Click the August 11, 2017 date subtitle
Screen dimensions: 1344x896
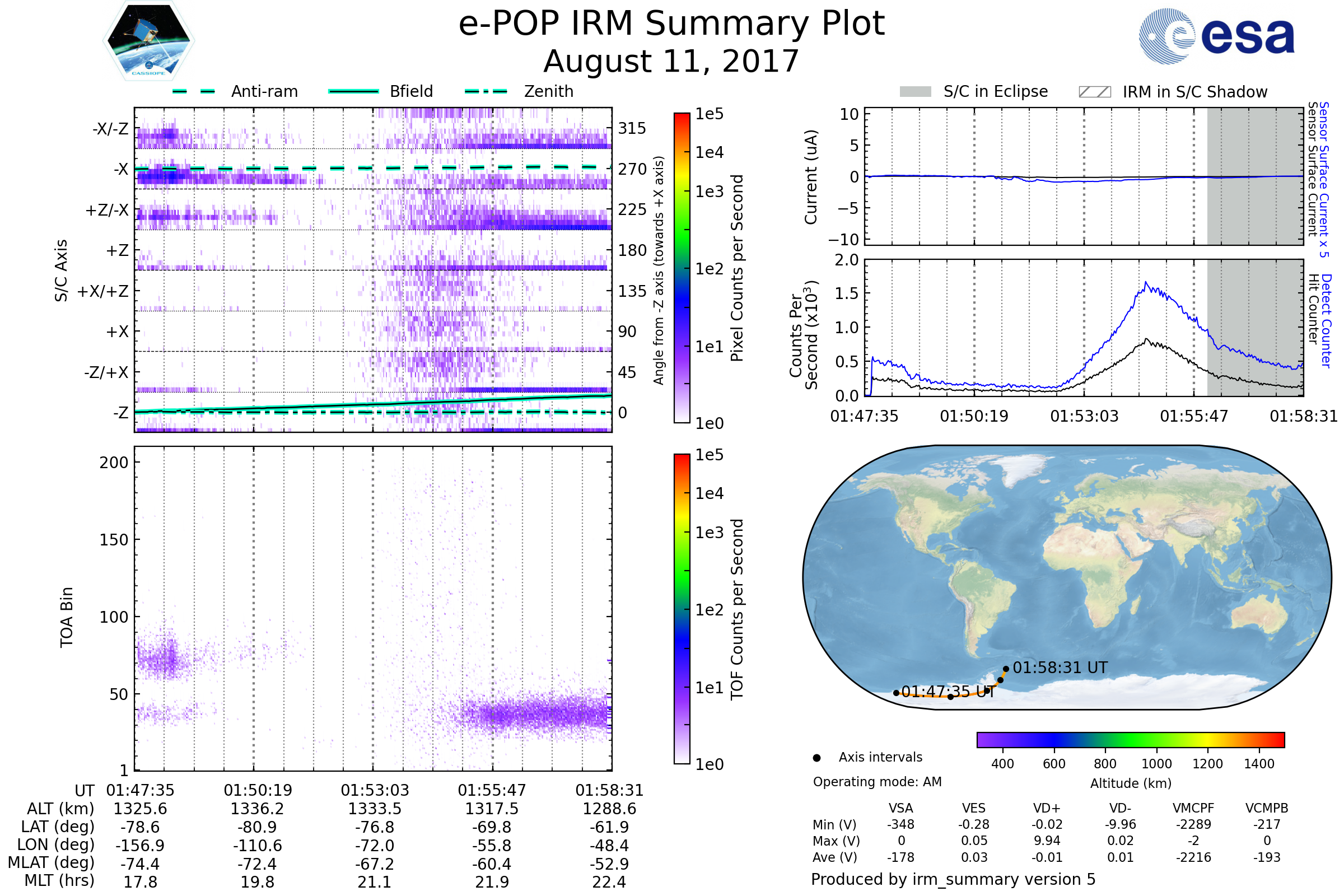tap(671, 62)
